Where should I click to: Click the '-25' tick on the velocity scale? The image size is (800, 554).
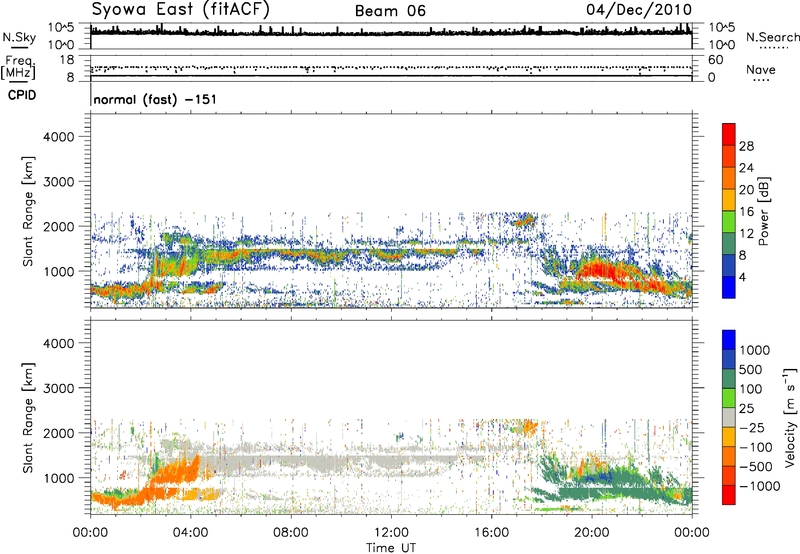(x=754, y=427)
